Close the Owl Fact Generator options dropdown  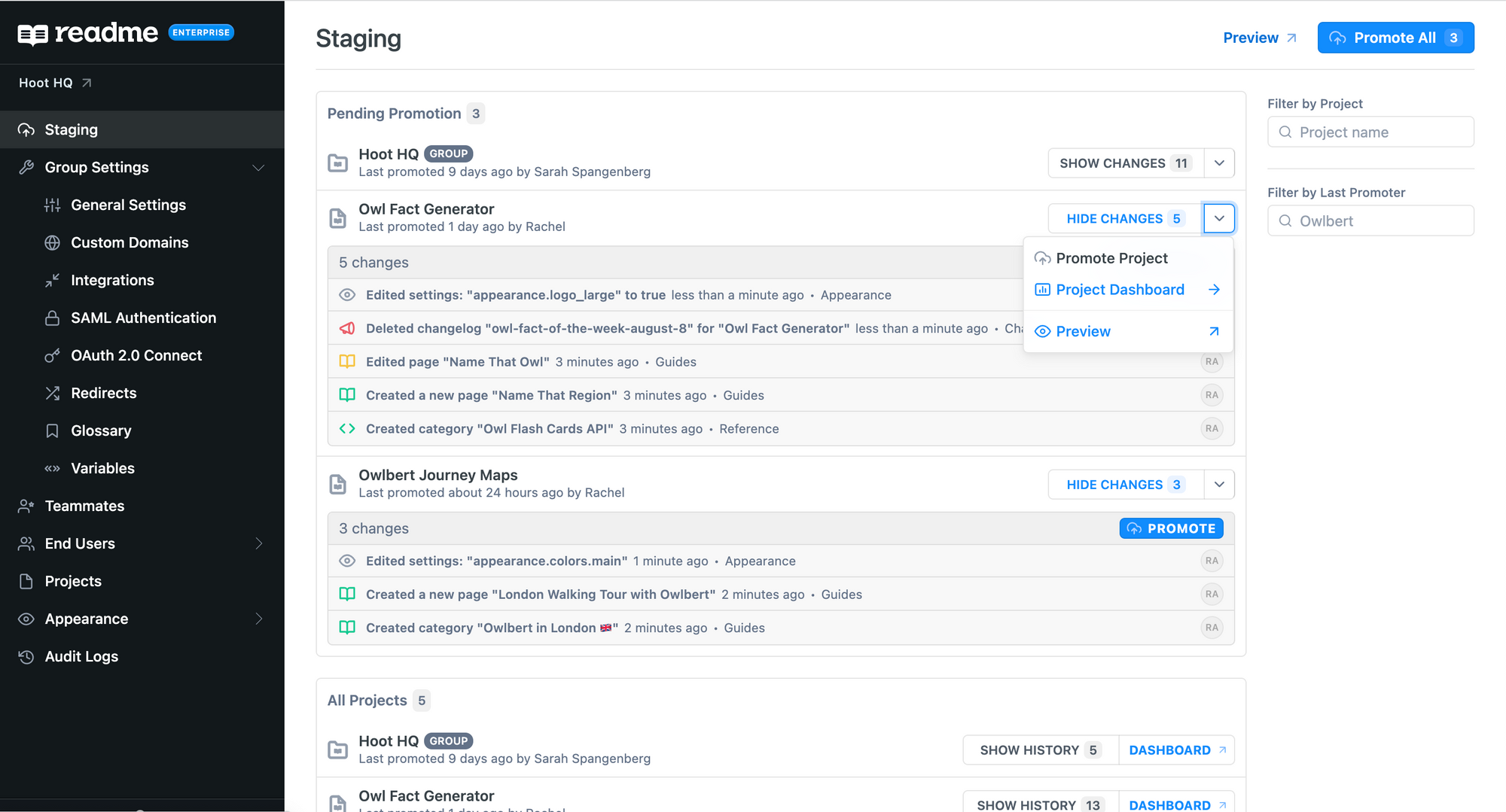(x=1219, y=218)
